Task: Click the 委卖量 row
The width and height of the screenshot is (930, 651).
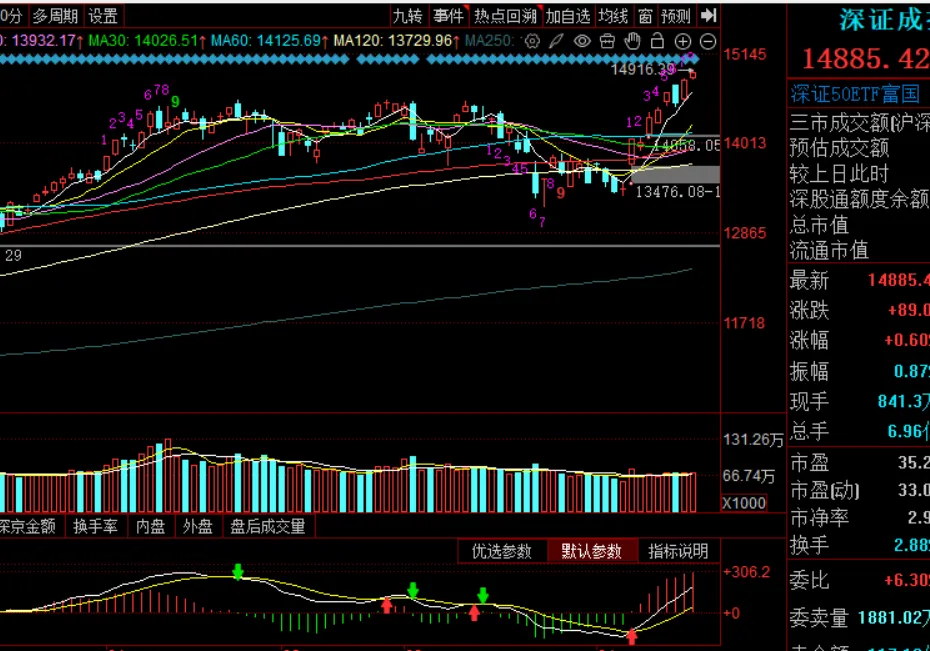Action: coord(859,618)
